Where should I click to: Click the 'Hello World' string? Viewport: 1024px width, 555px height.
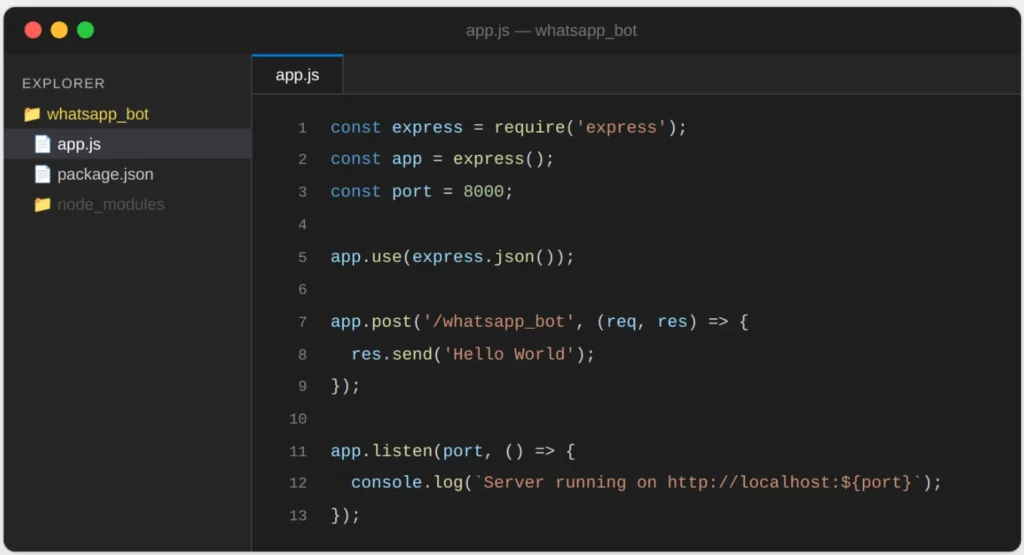click(x=509, y=355)
